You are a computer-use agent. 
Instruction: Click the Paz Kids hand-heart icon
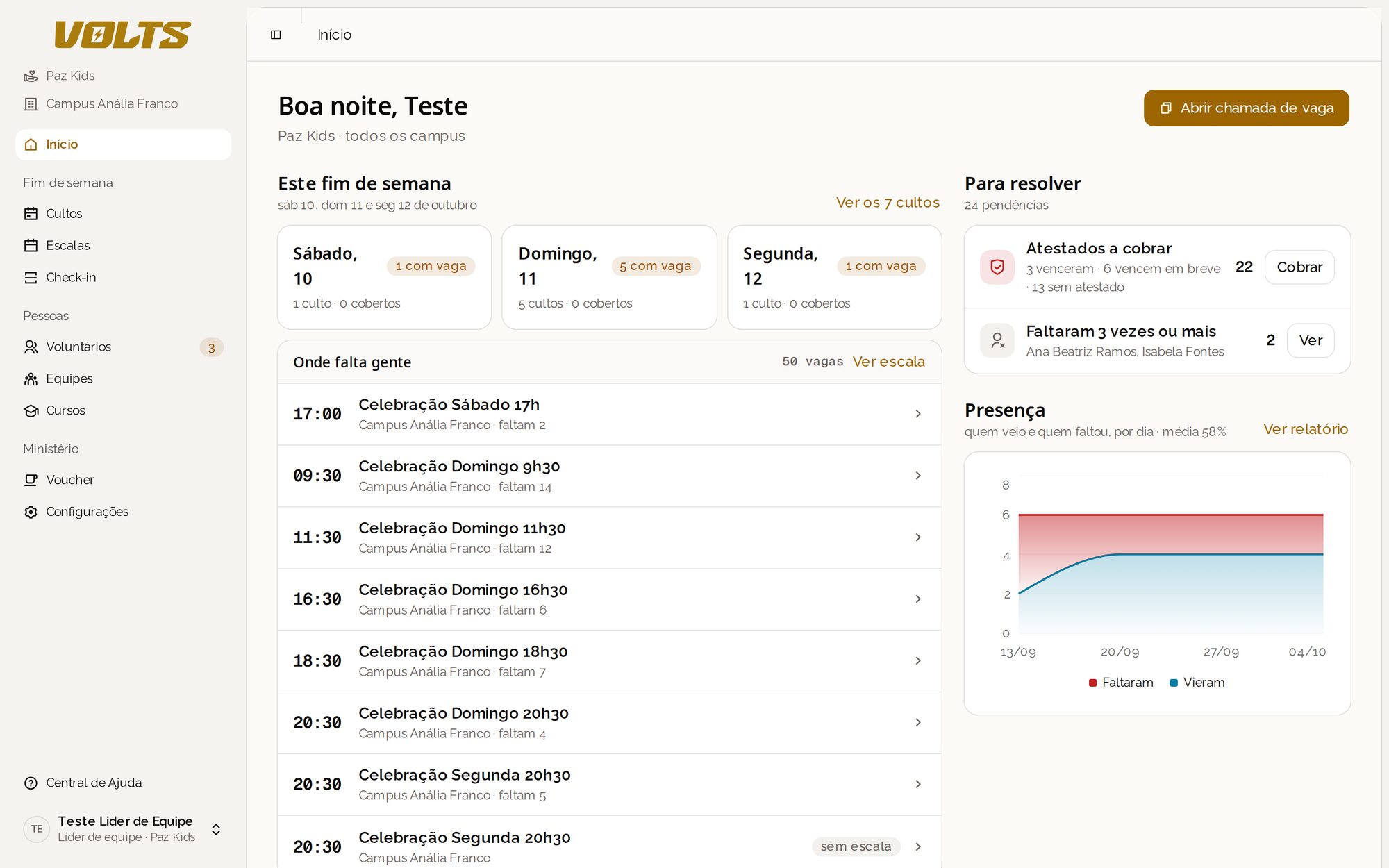coord(31,76)
